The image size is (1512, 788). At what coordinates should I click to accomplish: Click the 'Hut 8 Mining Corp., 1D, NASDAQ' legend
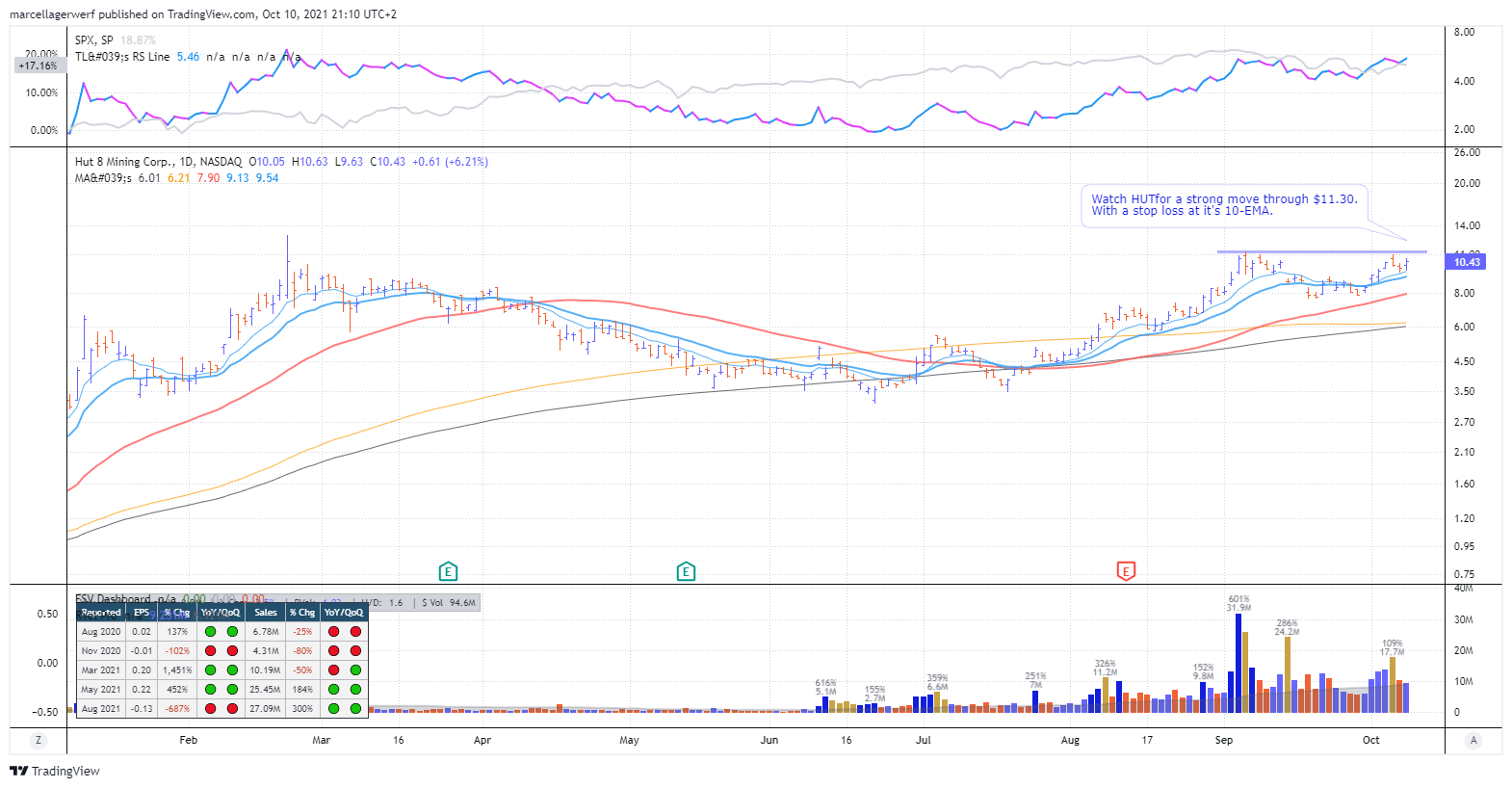point(159,162)
